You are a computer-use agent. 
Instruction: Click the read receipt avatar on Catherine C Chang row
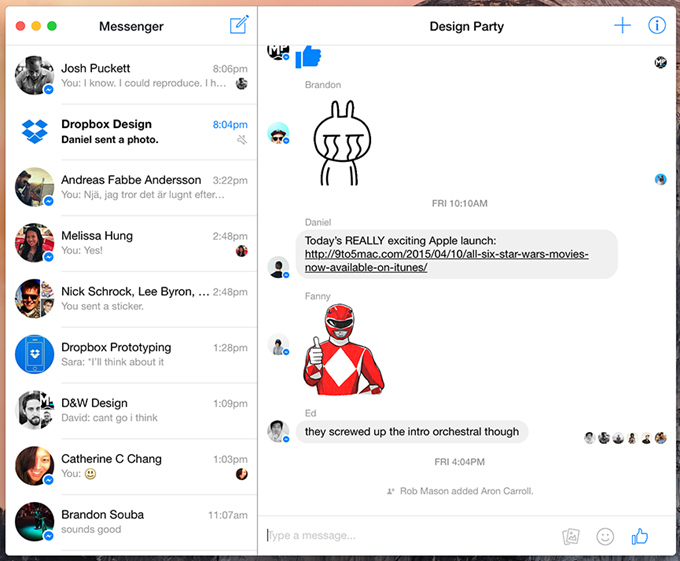[242, 474]
